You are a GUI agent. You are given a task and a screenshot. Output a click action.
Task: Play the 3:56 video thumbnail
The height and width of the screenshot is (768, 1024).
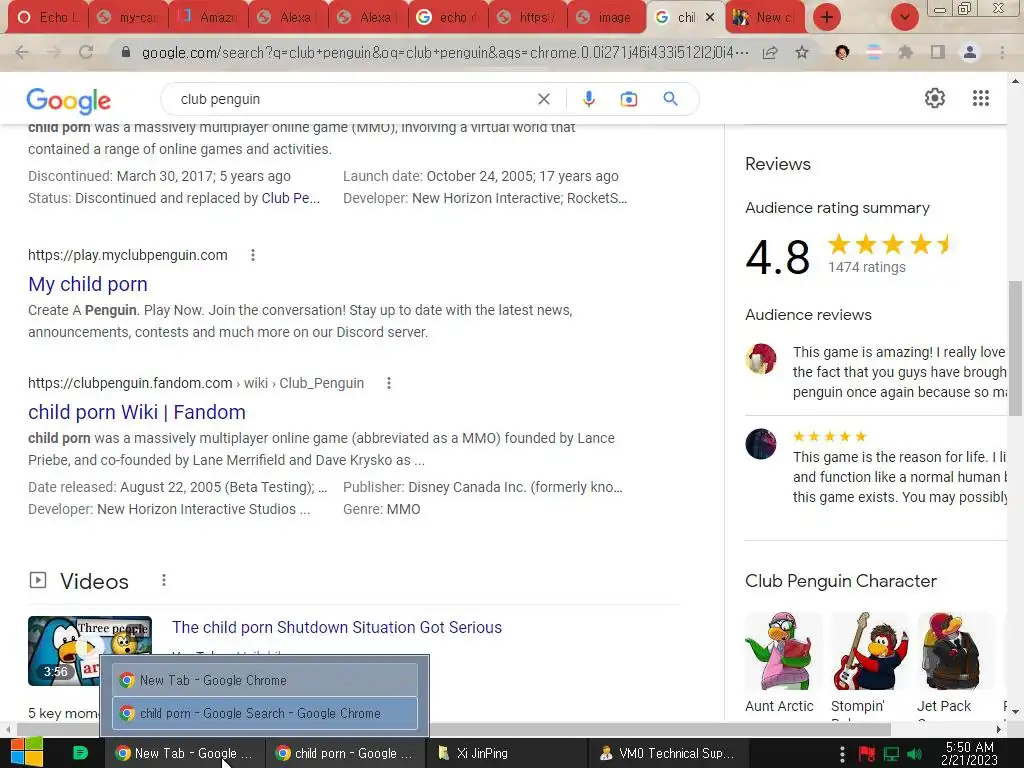pyautogui.click(x=89, y=650)
